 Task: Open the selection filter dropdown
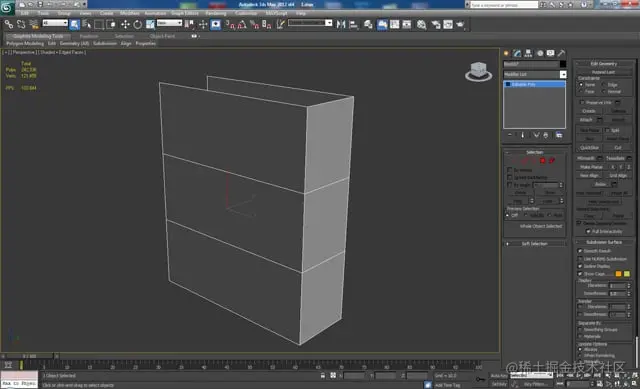point(55,23)
